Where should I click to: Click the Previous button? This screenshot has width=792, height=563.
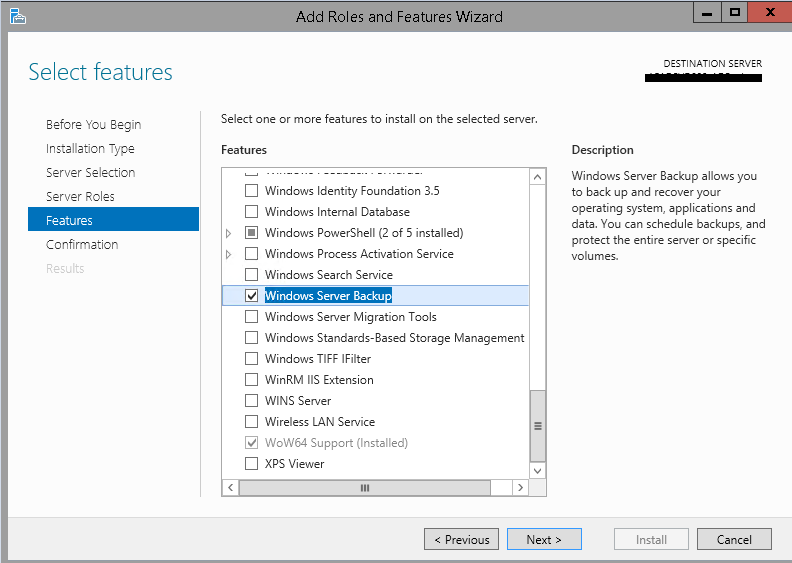pyautogui.click(x=461, y=539)
